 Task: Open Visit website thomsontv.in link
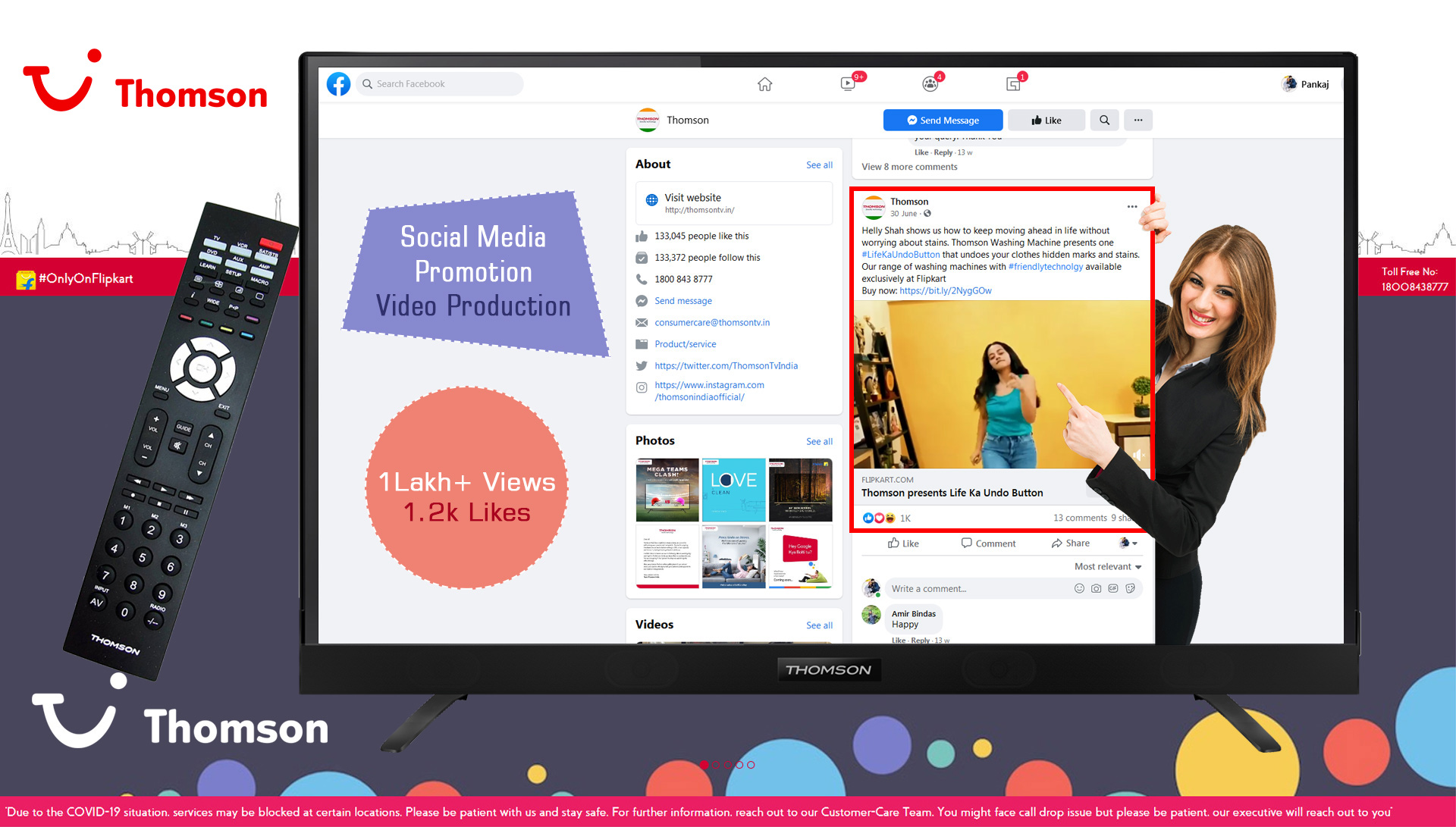point(733,203)
